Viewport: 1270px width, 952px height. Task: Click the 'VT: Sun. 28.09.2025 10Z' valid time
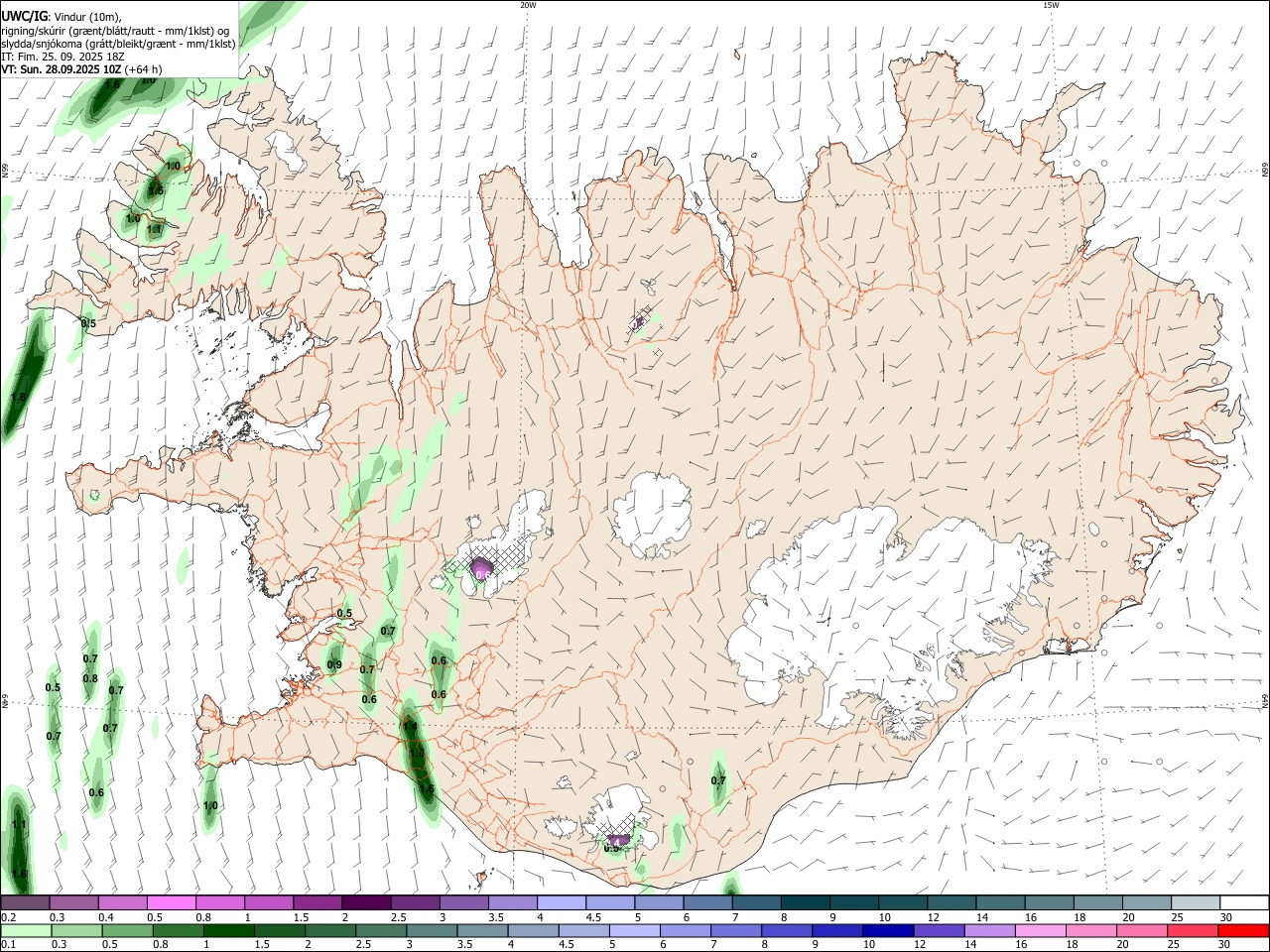click(x=61, y=69)
